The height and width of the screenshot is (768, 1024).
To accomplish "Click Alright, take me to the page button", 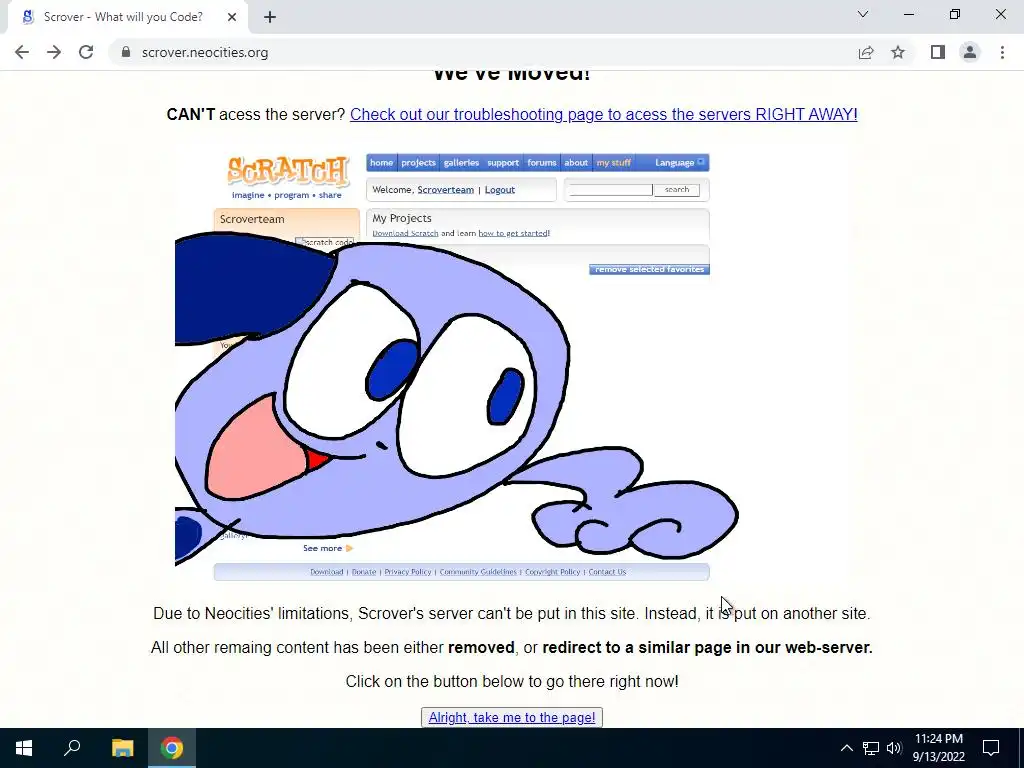I will pyautogui.click(x=512, y=717).
